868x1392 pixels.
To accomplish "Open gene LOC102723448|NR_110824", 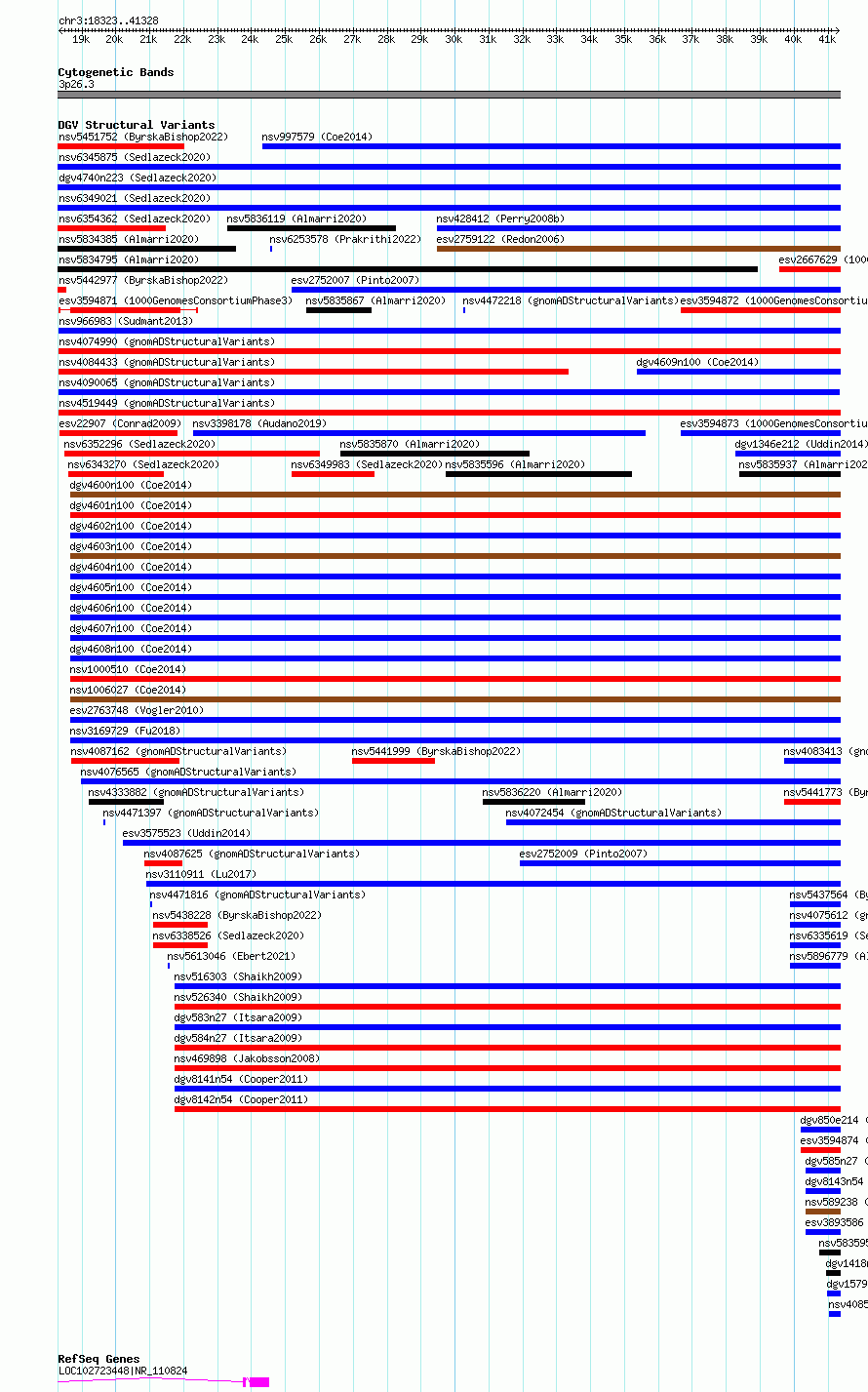I will pyautogui.click(x=163, y=1381).
